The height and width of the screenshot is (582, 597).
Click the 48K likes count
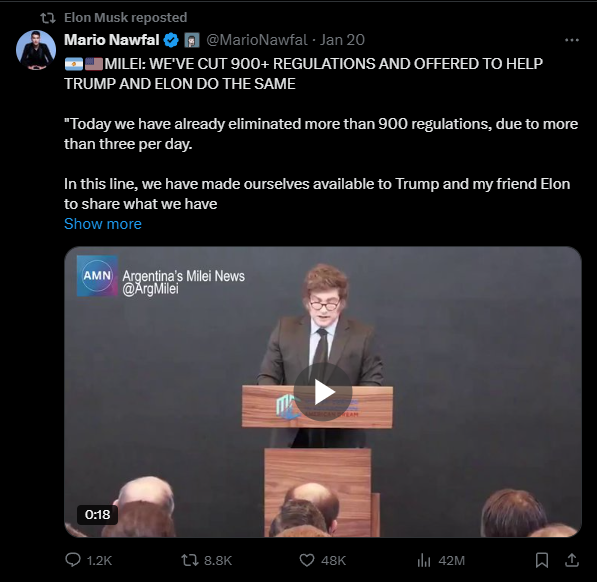[333, 560]
